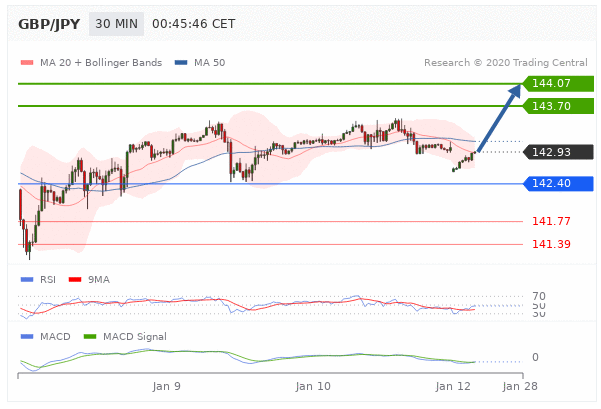Screen dimensions: 601x409
Task: Click the 00:45:46 CET timestamp
Action: (x=194, y=24)
